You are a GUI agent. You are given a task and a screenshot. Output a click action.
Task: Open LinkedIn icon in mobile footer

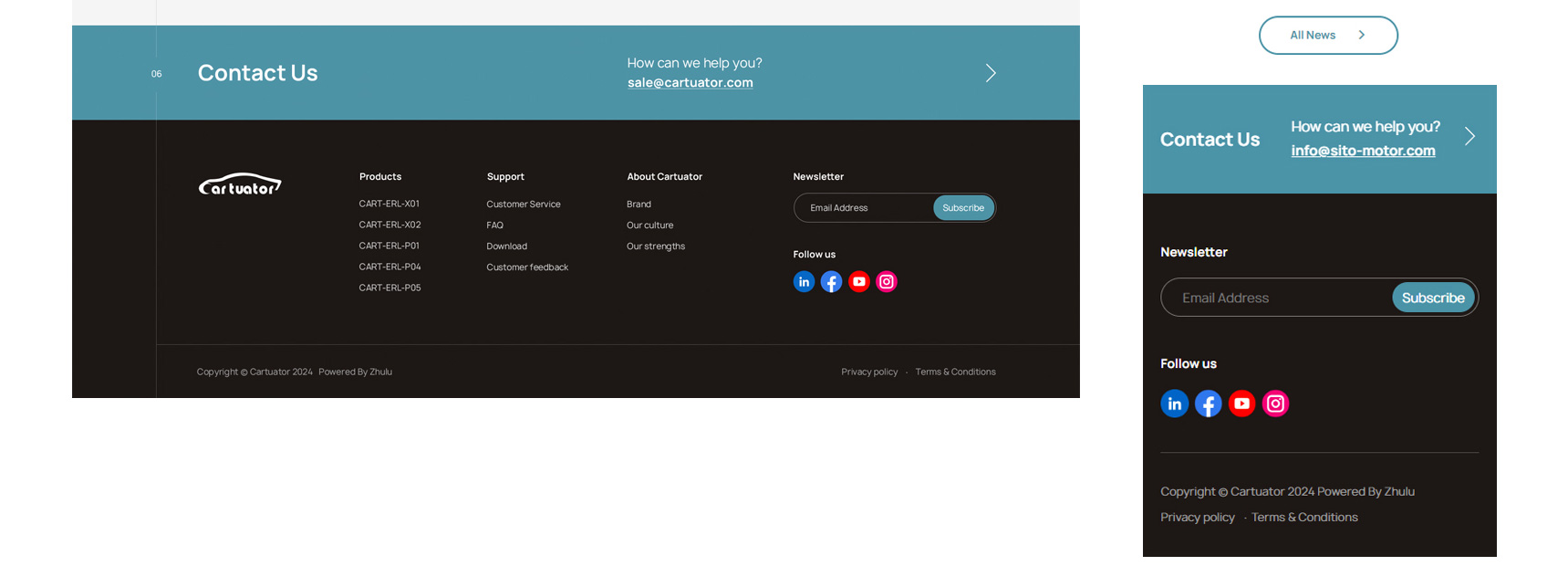pos(1175,404)
